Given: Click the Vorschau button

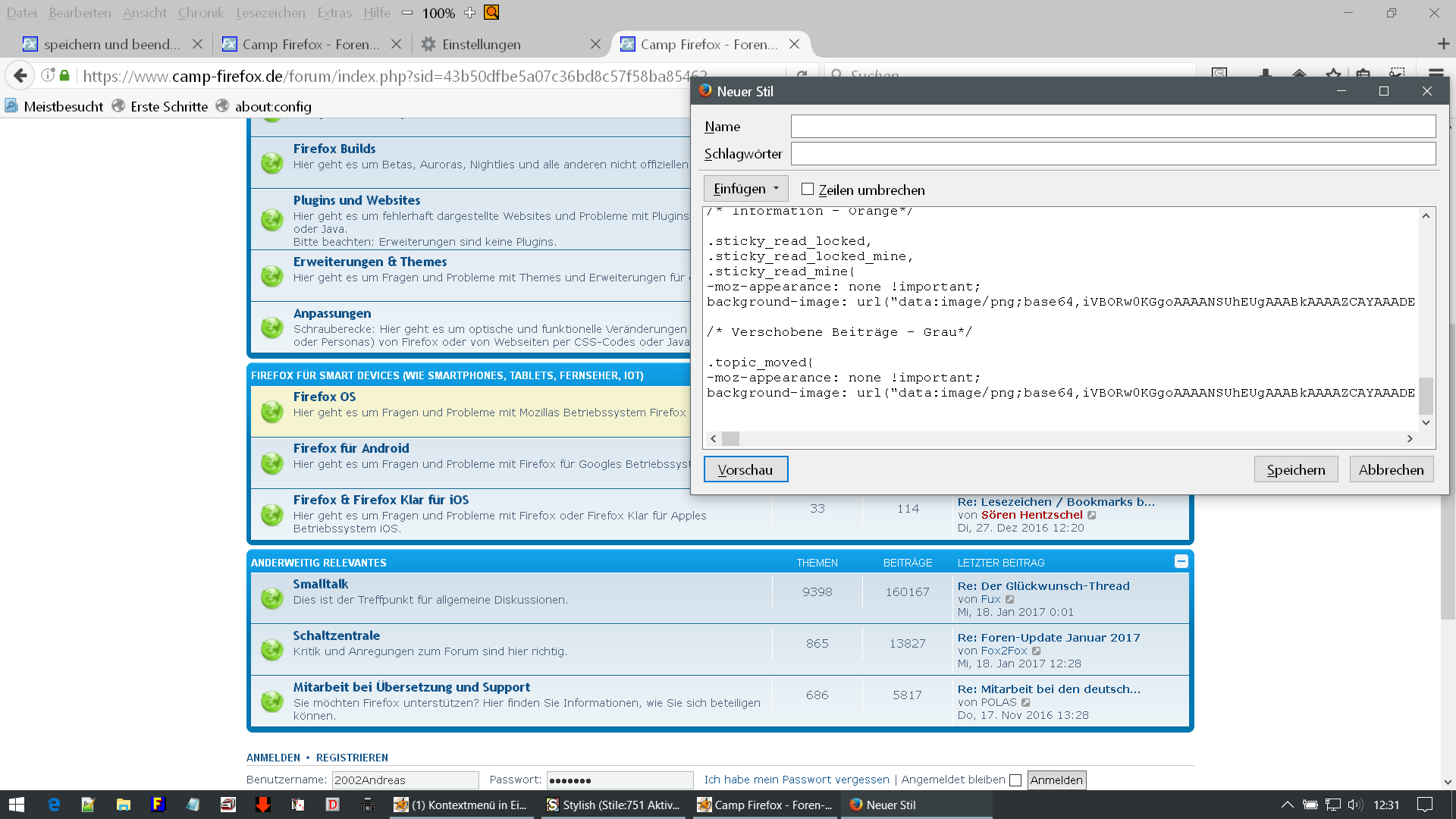Looking at the screenshot, I should pyautogui.click(x=745, y=469).
